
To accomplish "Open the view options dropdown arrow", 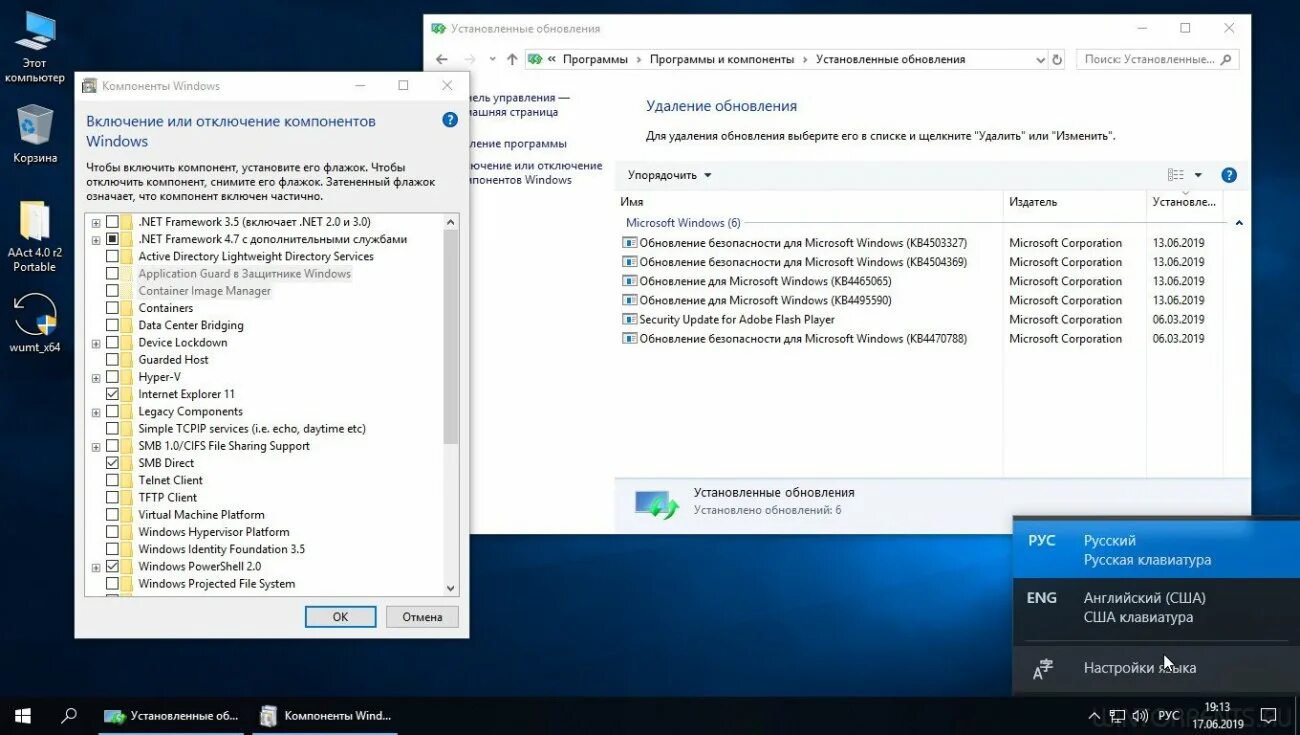I will [1198, 175].
